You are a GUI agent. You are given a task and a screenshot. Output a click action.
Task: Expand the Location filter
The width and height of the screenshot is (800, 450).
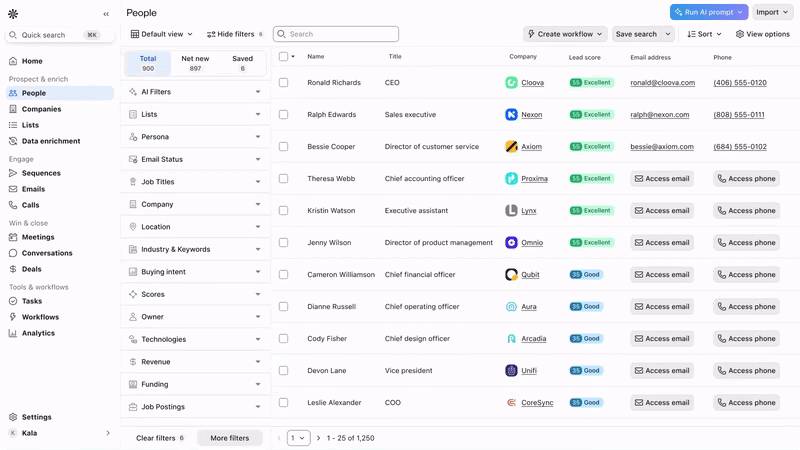pyautogui.click(x=195, y=227)
